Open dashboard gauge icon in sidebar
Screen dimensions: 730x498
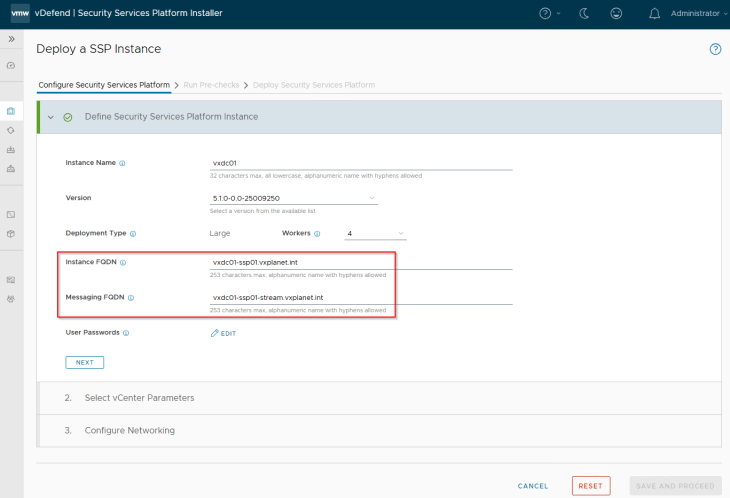coord(11,65)
